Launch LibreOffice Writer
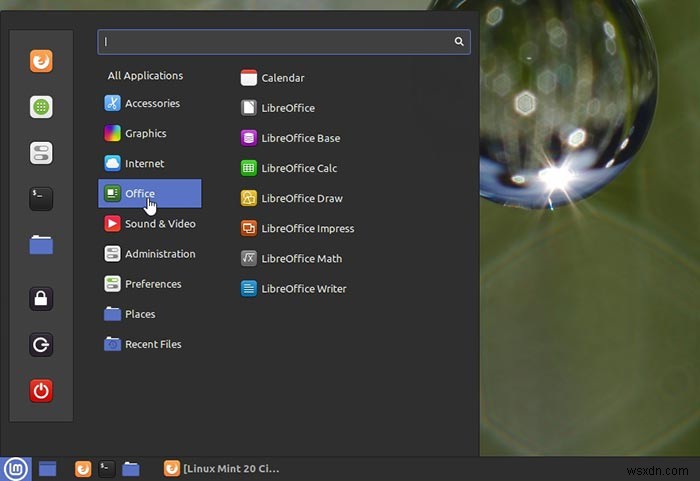This screenshot has width=700, height=481. pos(293,289)
